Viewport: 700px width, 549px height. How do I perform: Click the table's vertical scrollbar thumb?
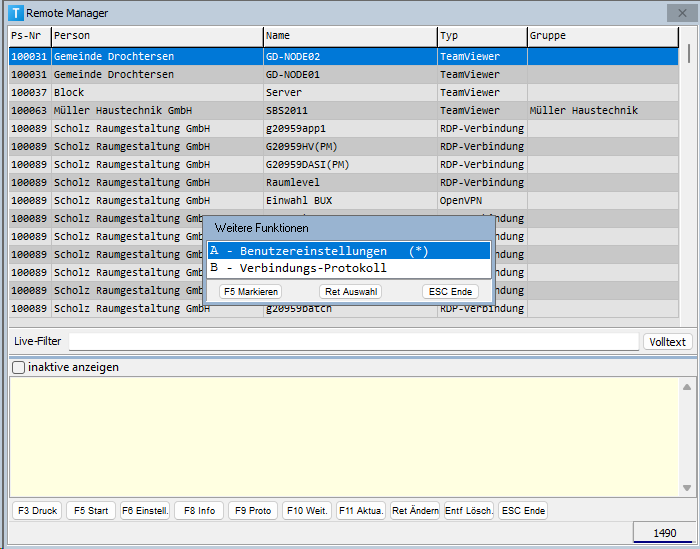click(689, 53)
